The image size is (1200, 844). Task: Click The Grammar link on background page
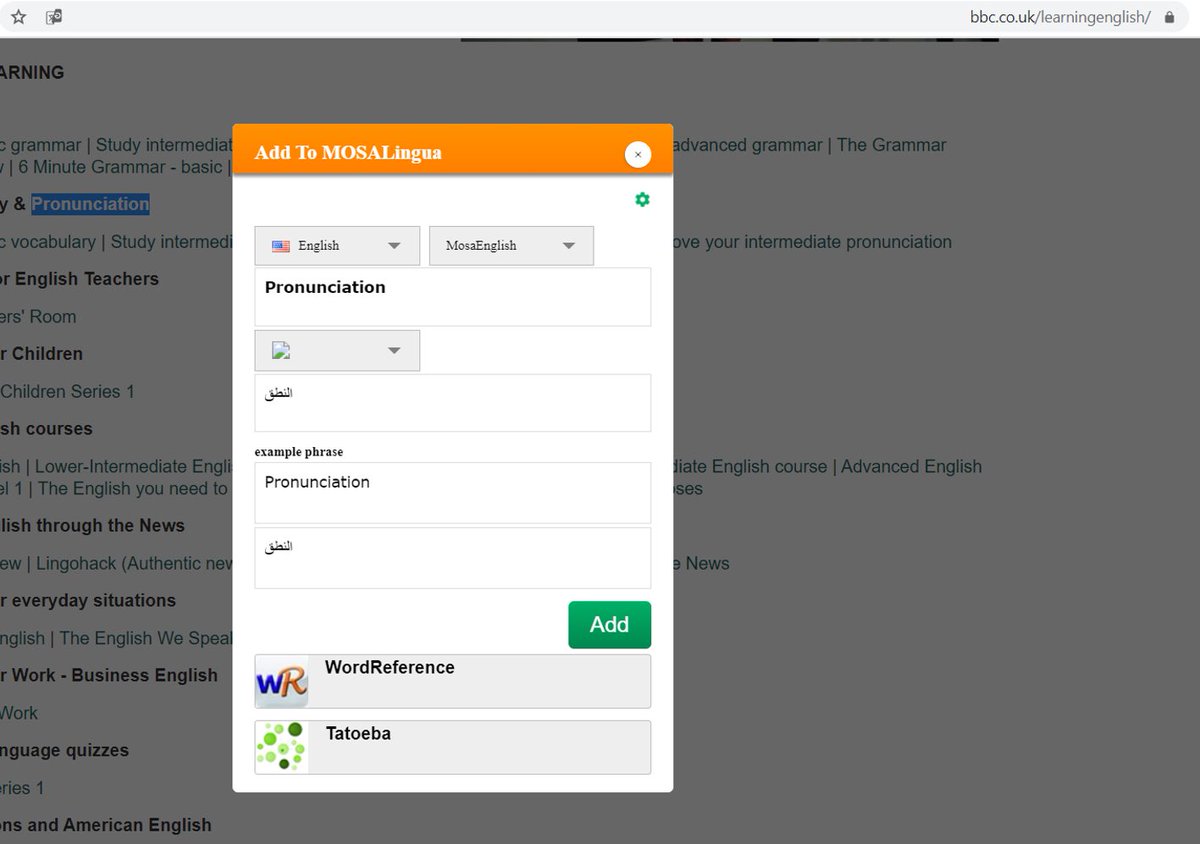tap(891, 145)
